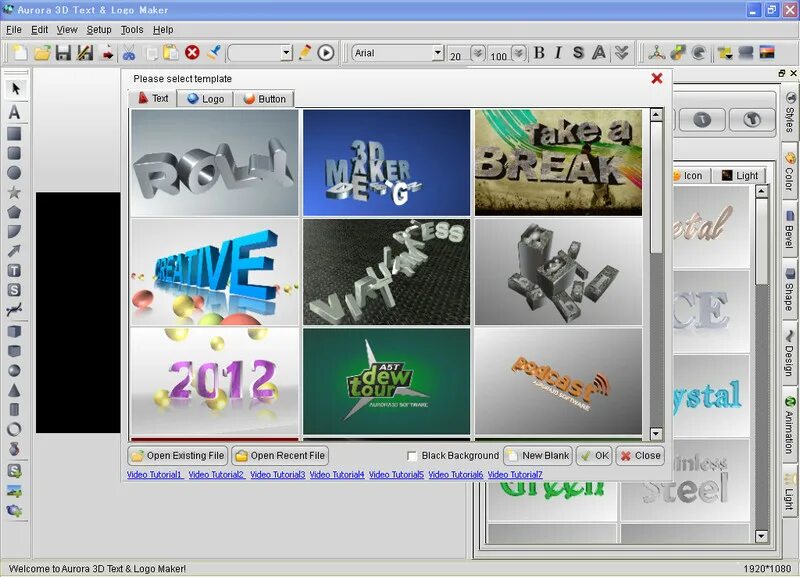This screenshot has height=577, width=800.
Task: Click the 3D axis icon in toolbar
Action: (656, 53)
